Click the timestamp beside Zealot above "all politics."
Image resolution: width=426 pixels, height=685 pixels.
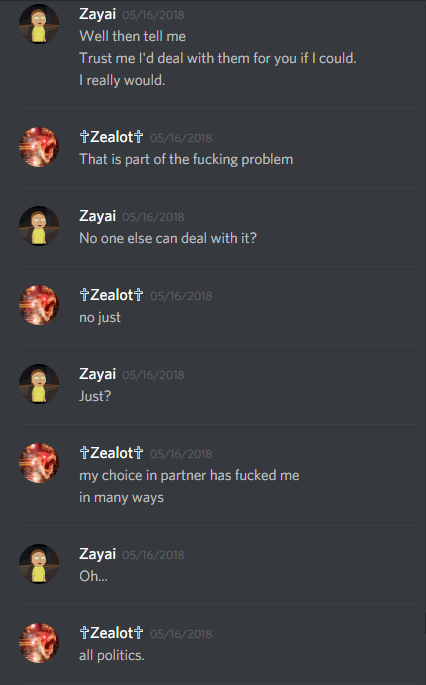click(x=181, y=634)
